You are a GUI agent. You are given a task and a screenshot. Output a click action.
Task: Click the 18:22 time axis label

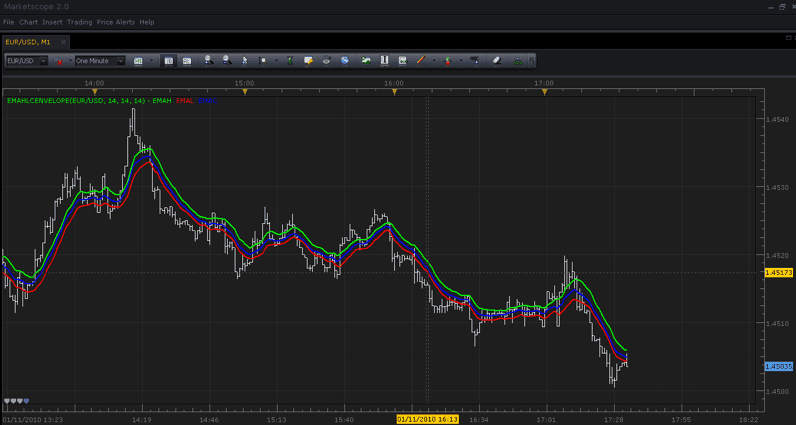[x=748, y=420]
